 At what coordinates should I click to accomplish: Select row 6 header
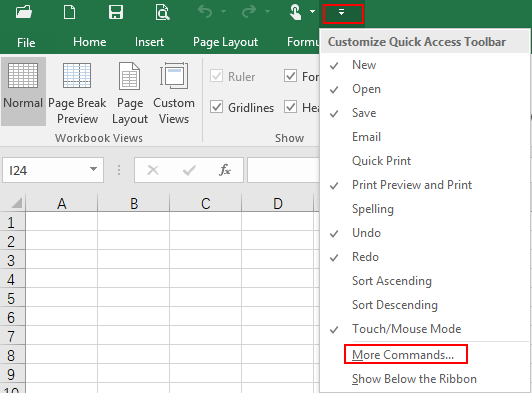click(12, 317)
